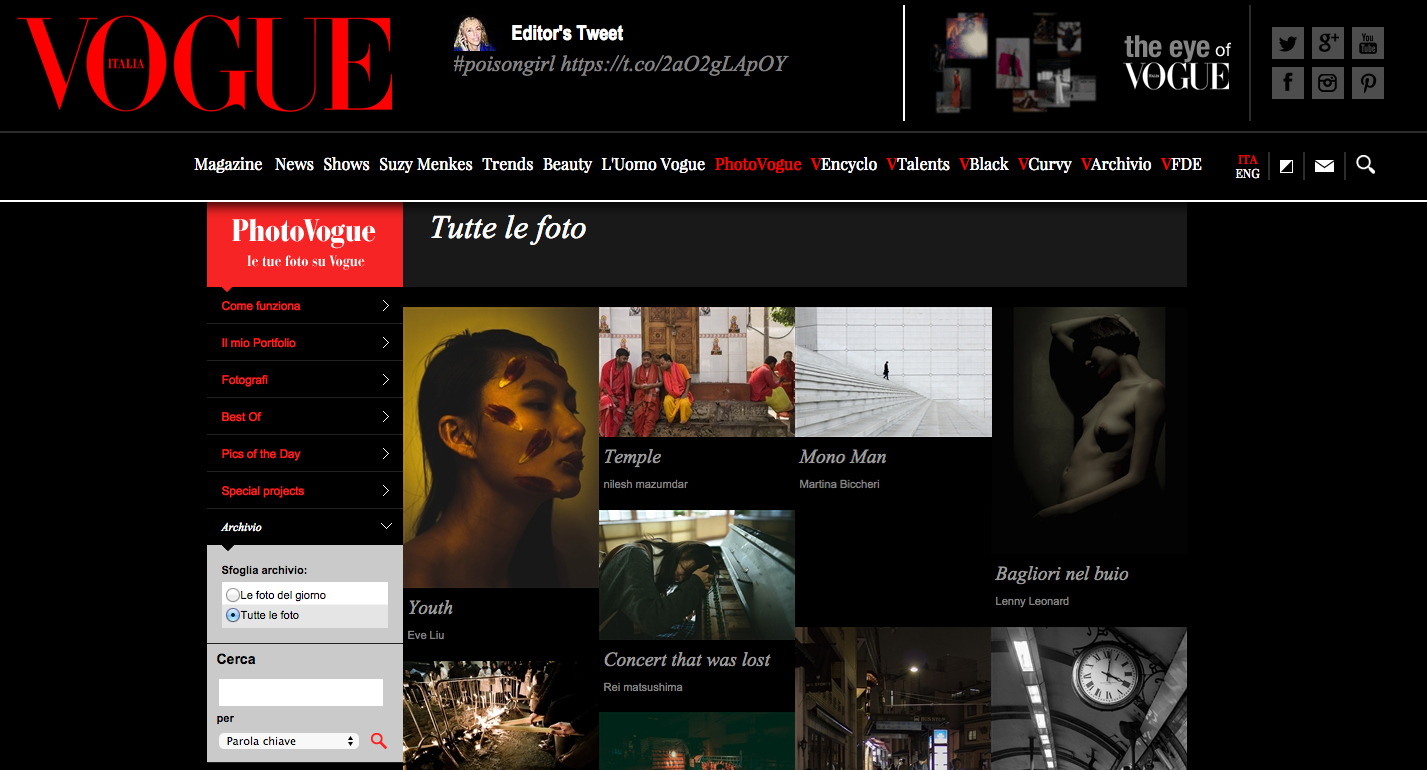
Task: Expand the 'Best Of' sidebar item
Action: (x=305, y=417)
